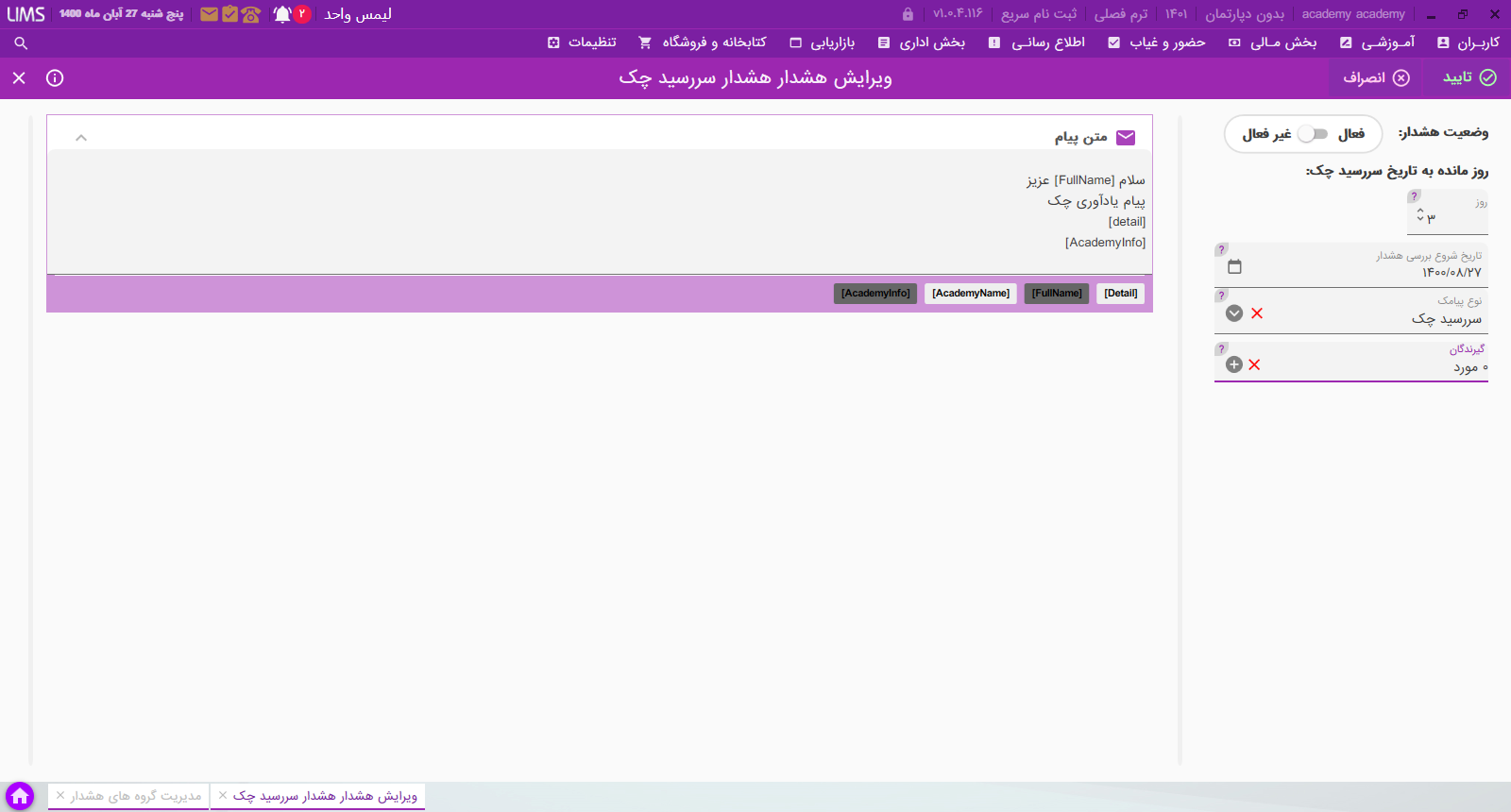Screen dimensions: 1511x812
Task: Click help mark on روز field
Action: pos(1414,196)
